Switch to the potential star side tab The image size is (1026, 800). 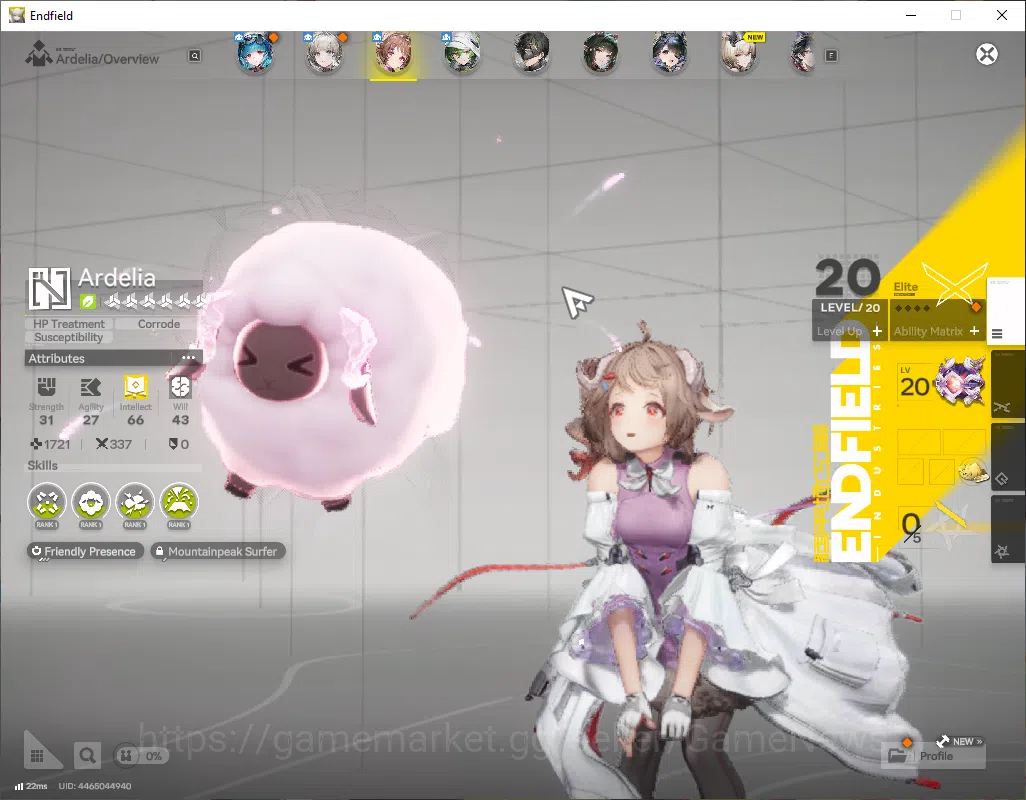tap(1008, 529)
